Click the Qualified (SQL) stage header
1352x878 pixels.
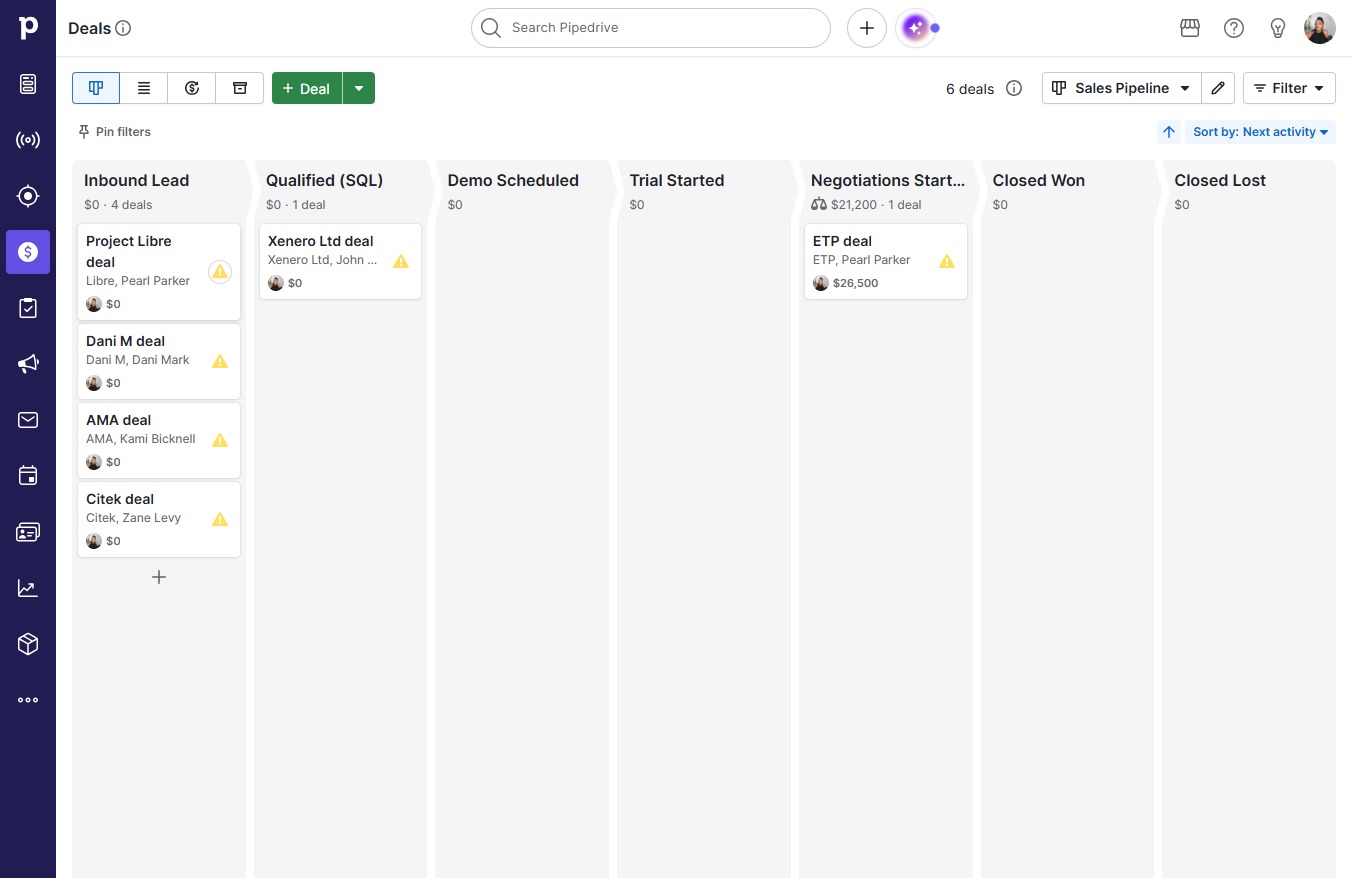coord(324,180)
